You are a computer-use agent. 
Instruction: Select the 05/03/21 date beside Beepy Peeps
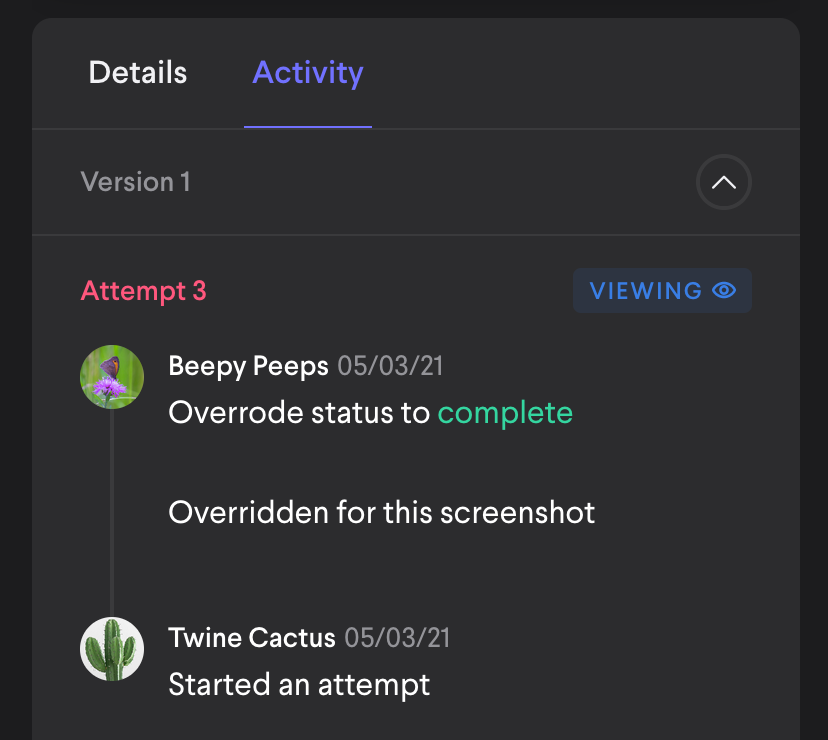click(x=390, y=366)
